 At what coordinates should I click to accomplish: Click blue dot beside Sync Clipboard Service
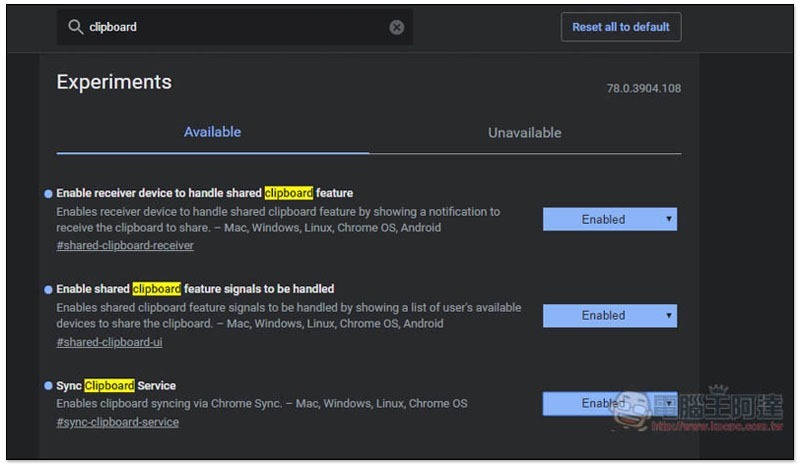pyautogui.click(x=48, y=386)
